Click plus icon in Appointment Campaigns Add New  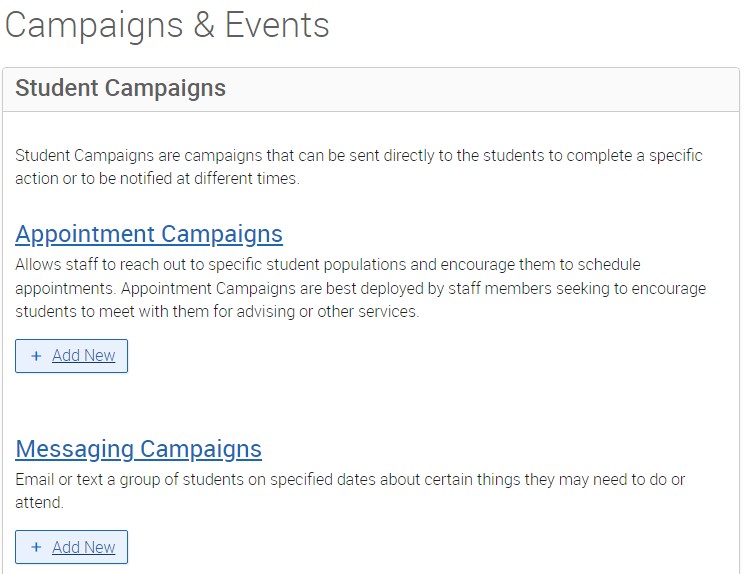[36, 356]
